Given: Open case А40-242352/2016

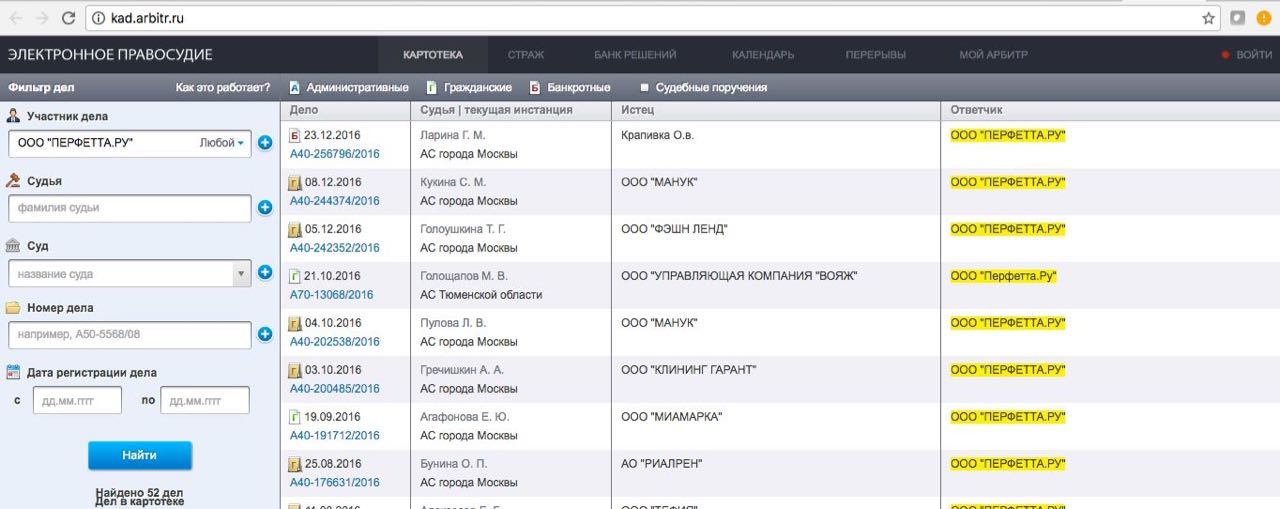Looking at the screenshot, I should pyautogui.click(x=335, y=248).
